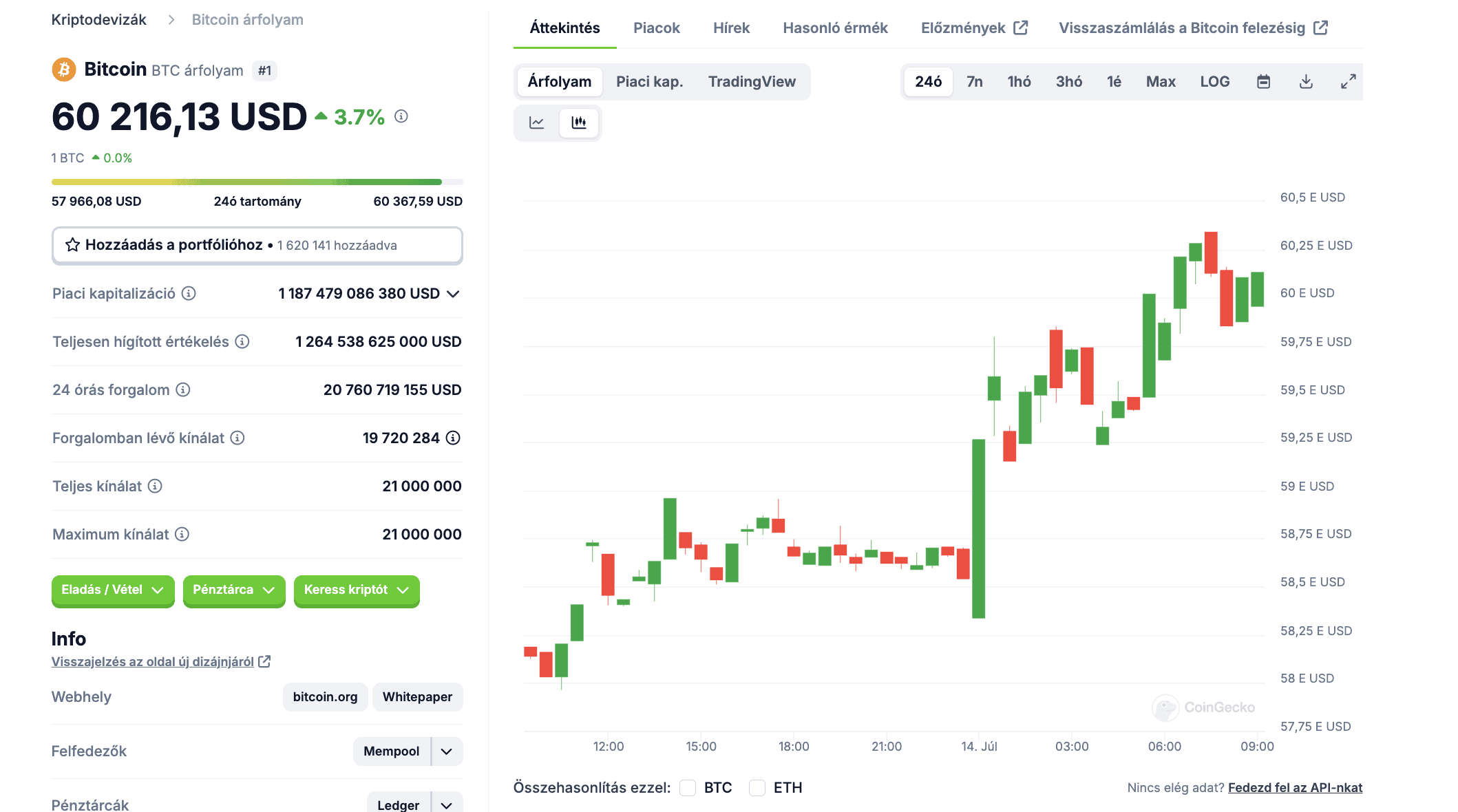Viewport: 1458px width, 812px height.
Task: Select 24ó time range
Action: (929, 82)
